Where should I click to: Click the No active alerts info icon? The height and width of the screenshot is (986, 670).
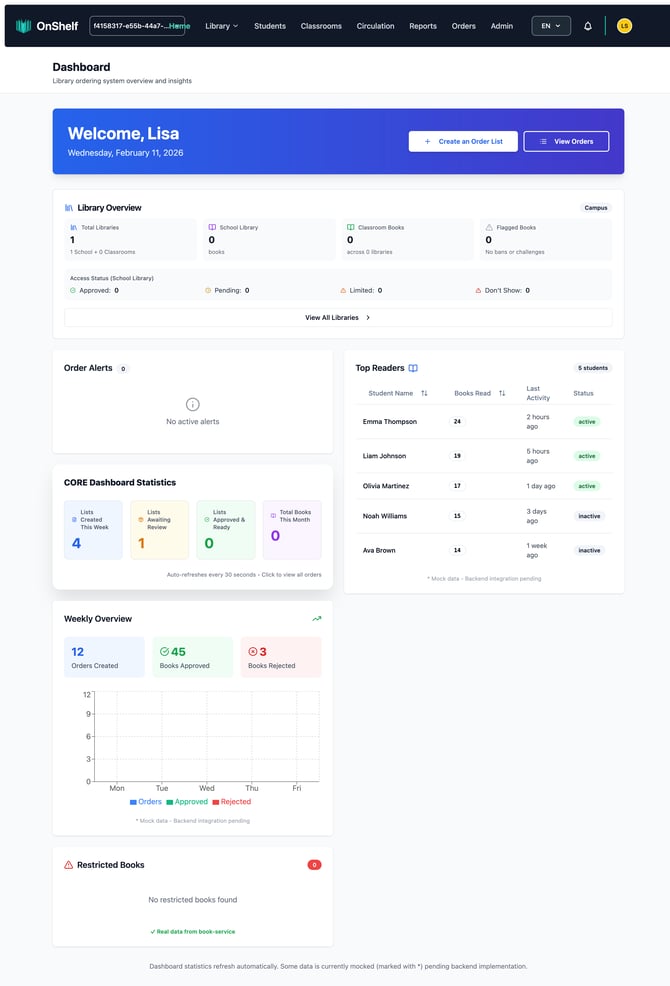(x=193, y=404)
